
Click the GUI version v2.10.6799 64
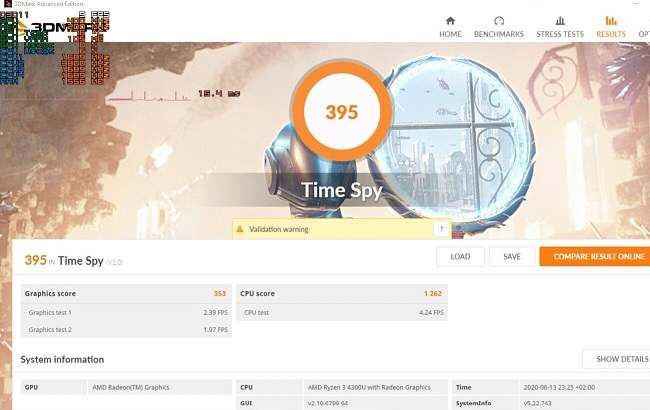point(328,403)
